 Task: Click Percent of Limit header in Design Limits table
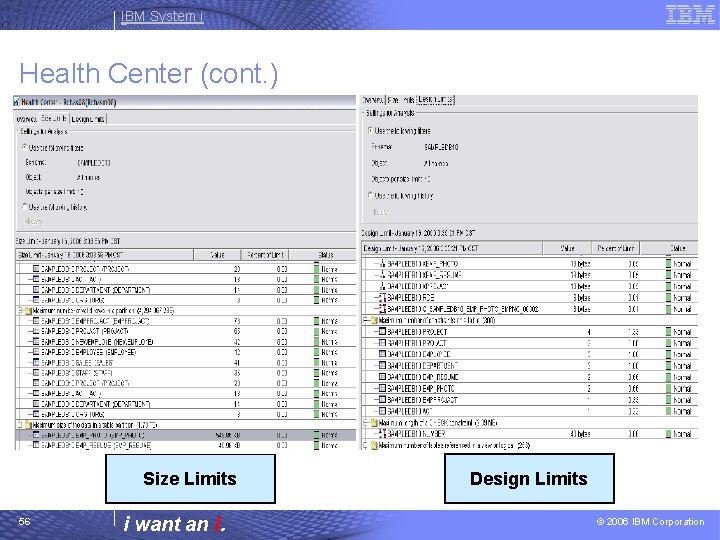point(616,248)
